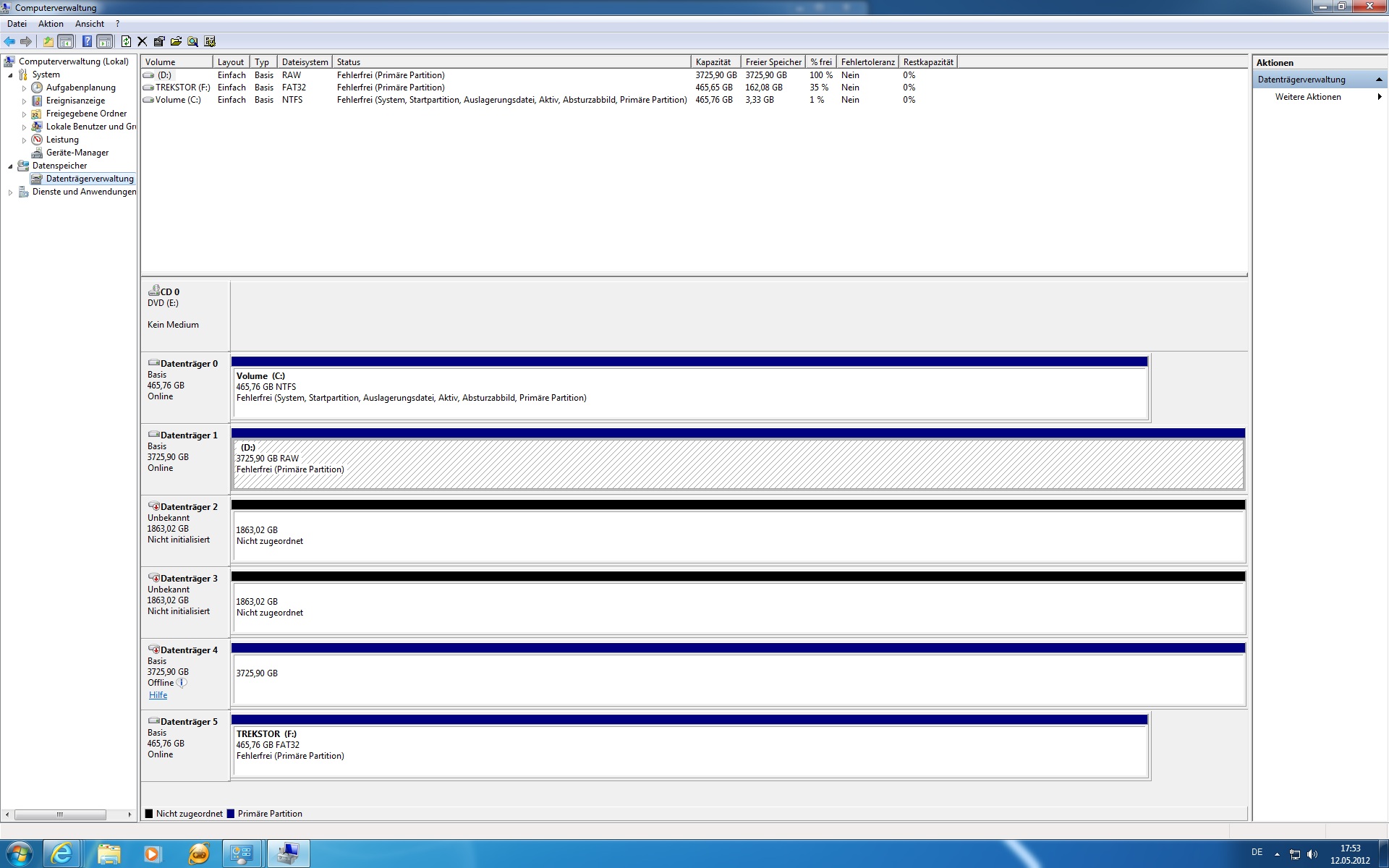1389x868 pixels.
Task: Click the blue Primäre Partition legend swatch
Action: click(x=231, y=814)
